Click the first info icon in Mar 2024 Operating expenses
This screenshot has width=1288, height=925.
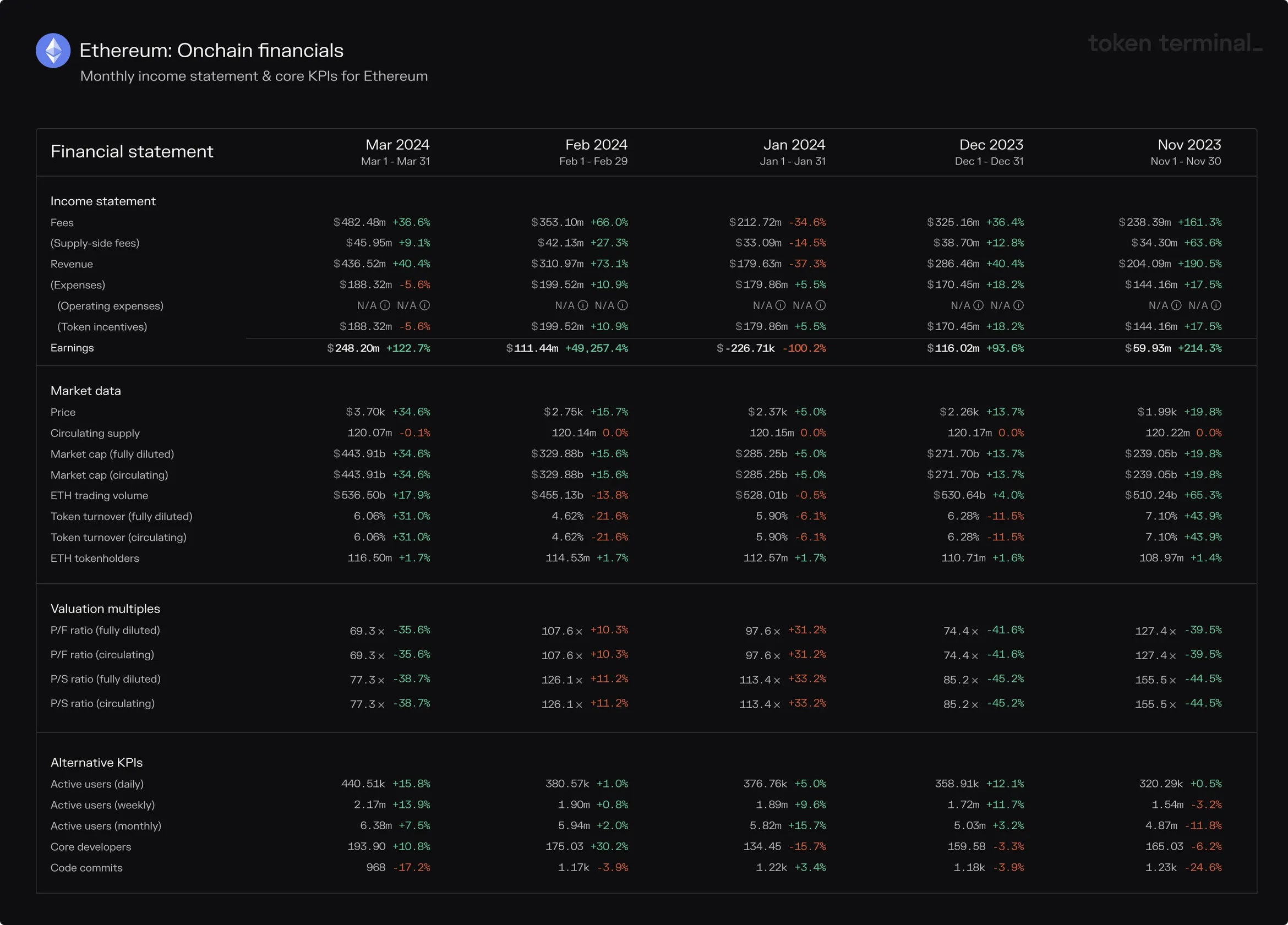[x=385, y=305]
